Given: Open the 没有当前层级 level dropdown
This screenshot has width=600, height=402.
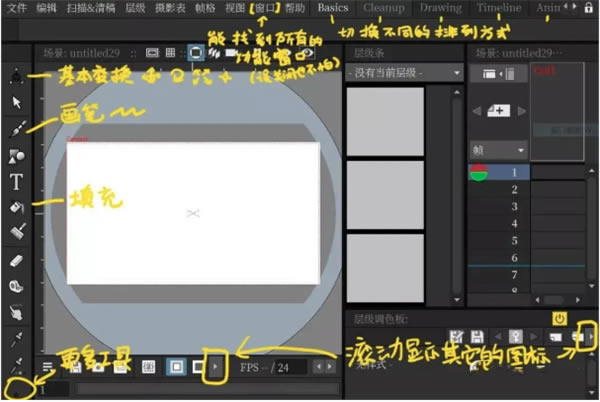Looking at the screenshot, I should 404,73.
